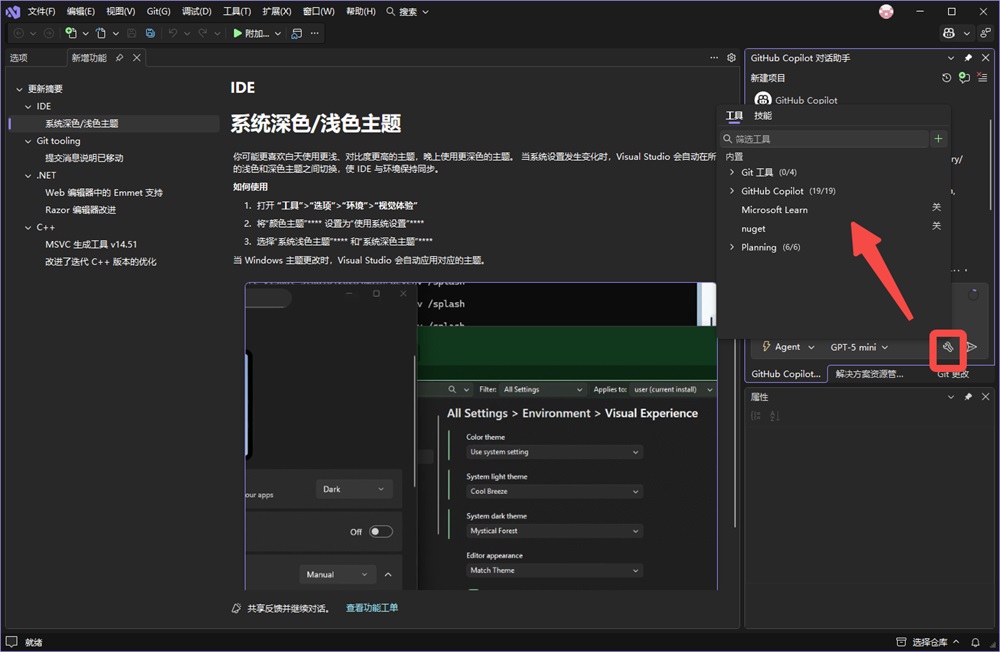This screenshot has width=1000, height=652.
Task: Toggle the Off switch in the screenshot
Action: [x=381, y=531]
